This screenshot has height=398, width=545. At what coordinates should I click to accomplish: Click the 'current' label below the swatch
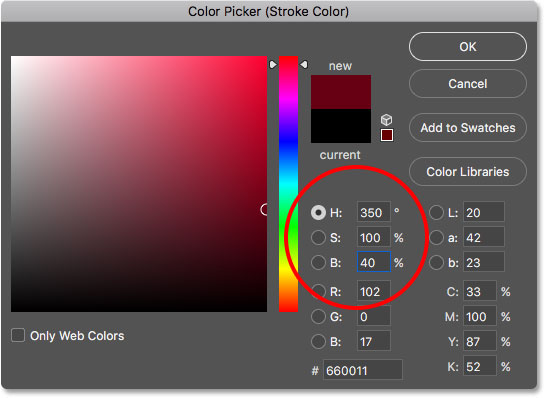tap(340, 155)
